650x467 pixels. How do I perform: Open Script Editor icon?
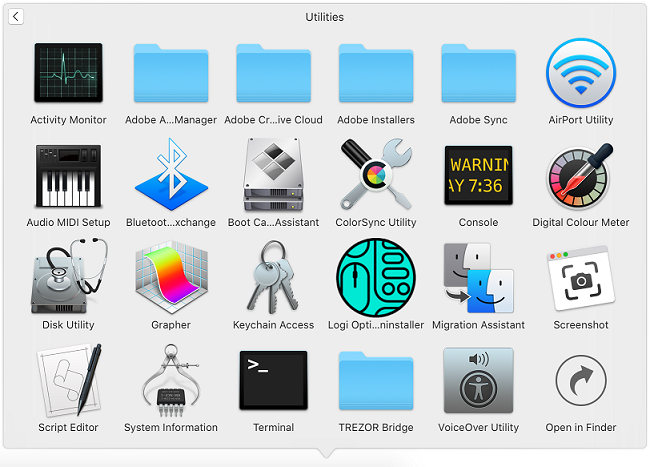[x=69, y=380]
